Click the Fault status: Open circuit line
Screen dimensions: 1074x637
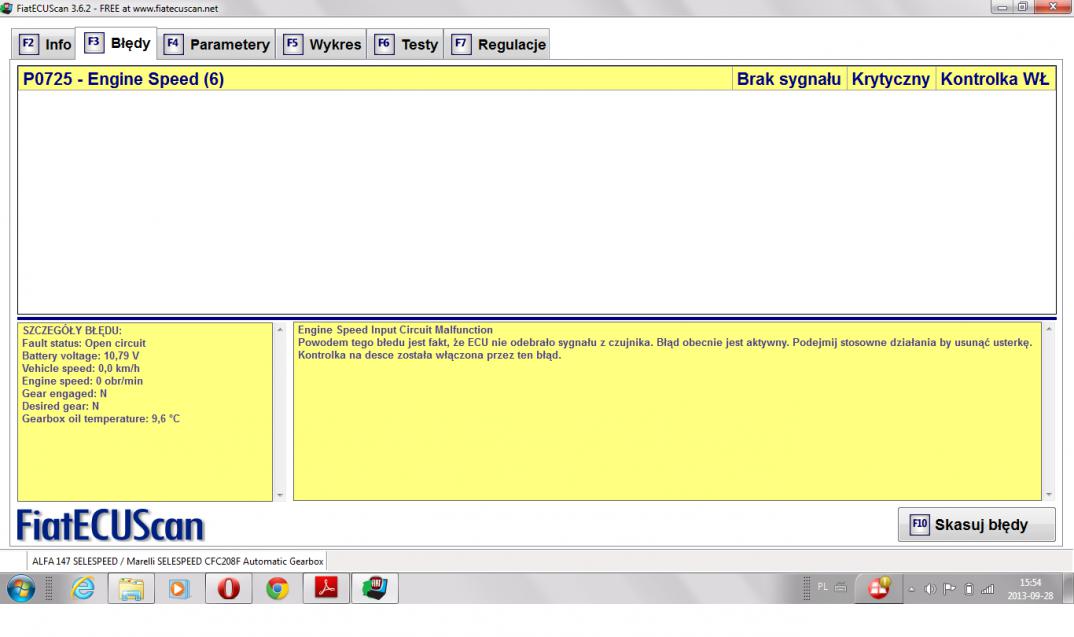coord(84,343)
